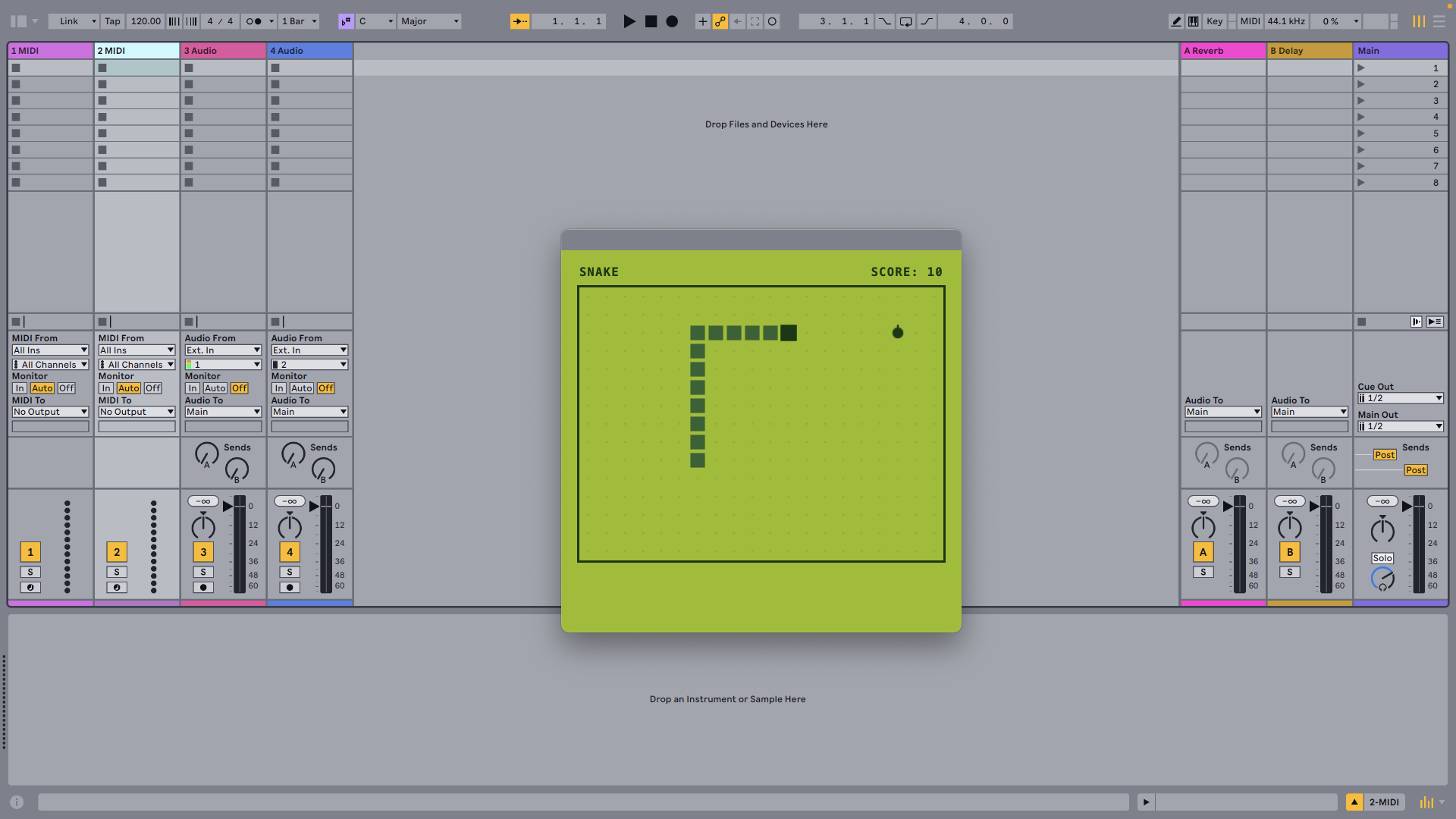Set track 1 MIDI Monitor to In
Viewport: 1456px width, 819px height.
pyautogui.click(x=20, y=388)
